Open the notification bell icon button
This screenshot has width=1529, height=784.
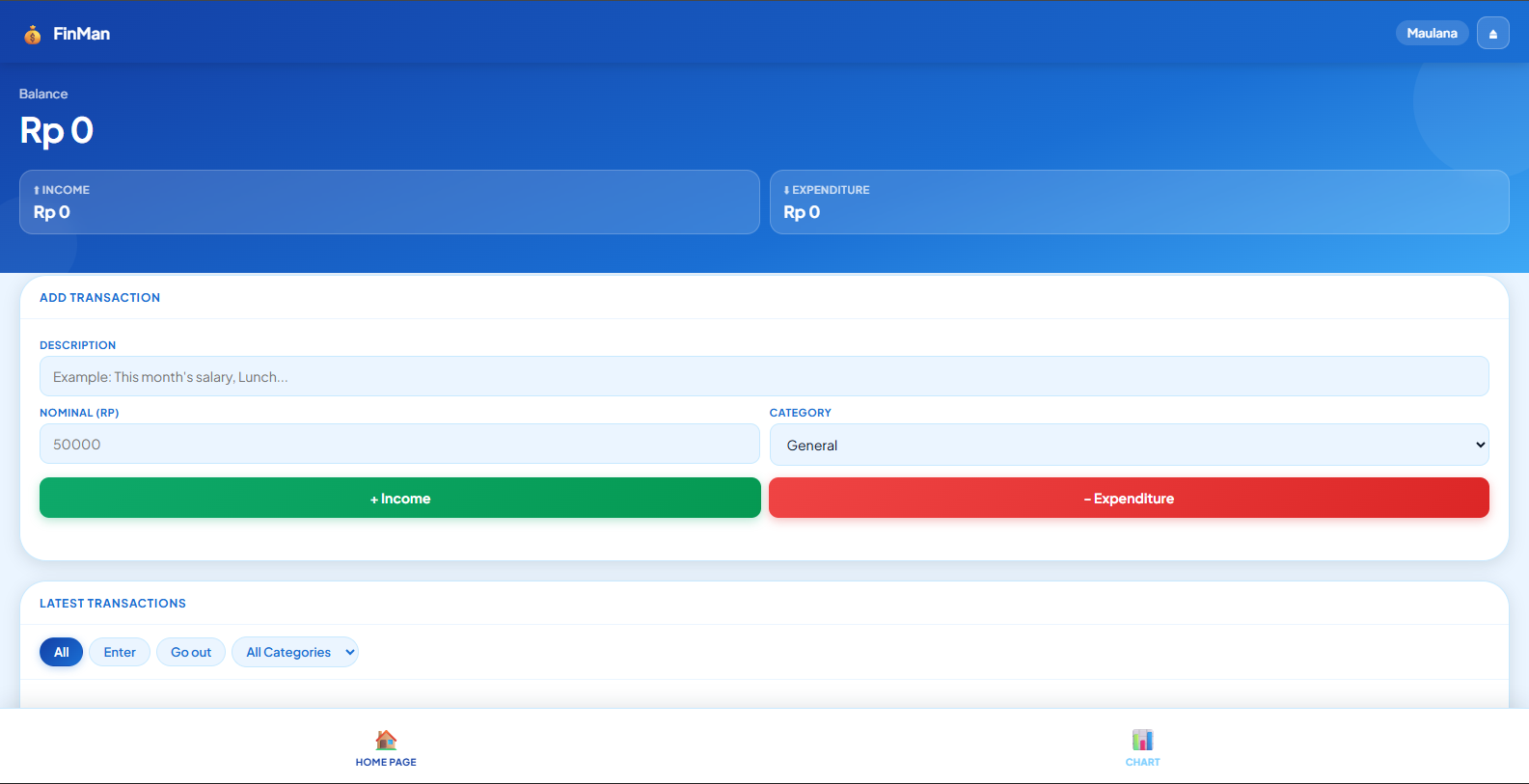tap(1492, 33)
